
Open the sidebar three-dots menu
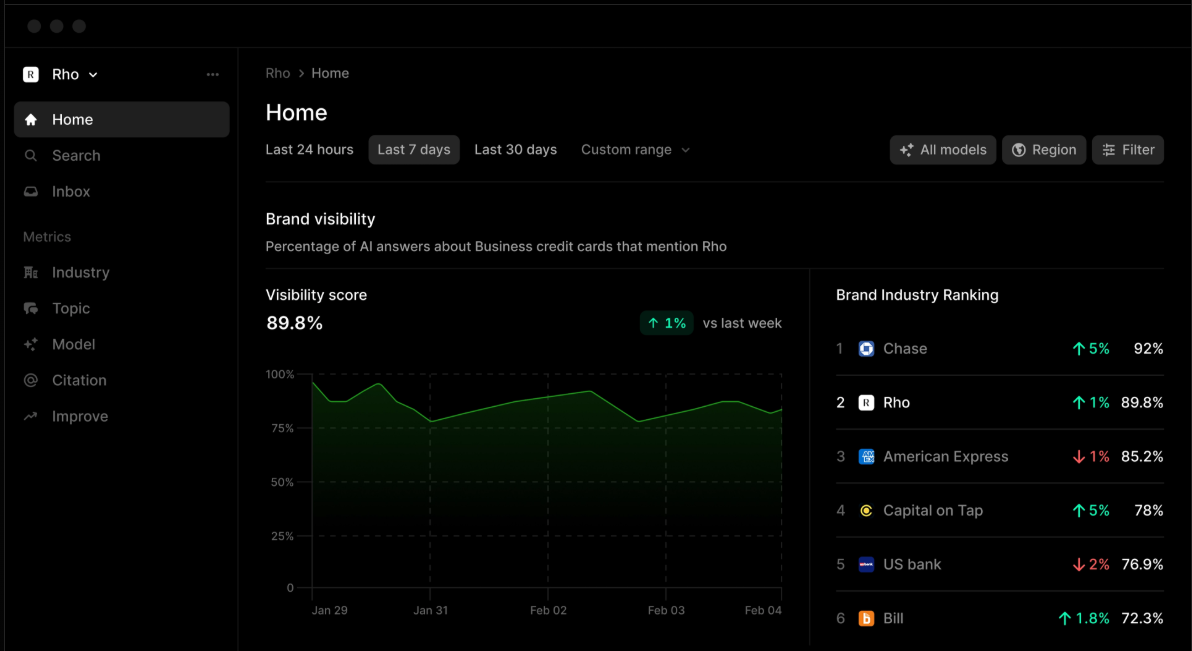(x=212, y=75)
